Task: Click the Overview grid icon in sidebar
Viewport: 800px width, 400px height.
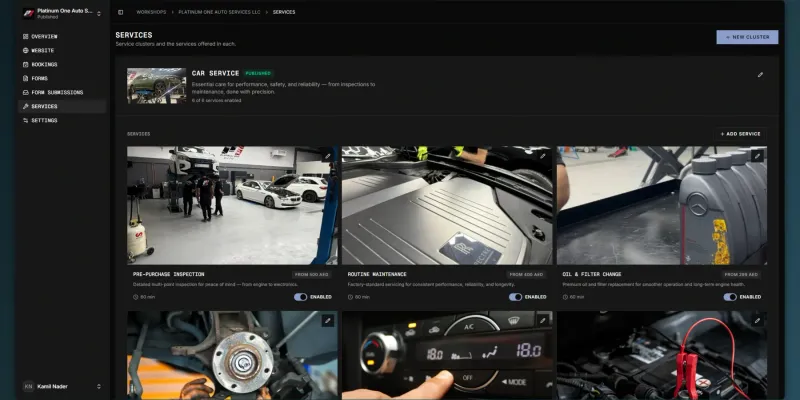Action: click(x=26, y=37)
